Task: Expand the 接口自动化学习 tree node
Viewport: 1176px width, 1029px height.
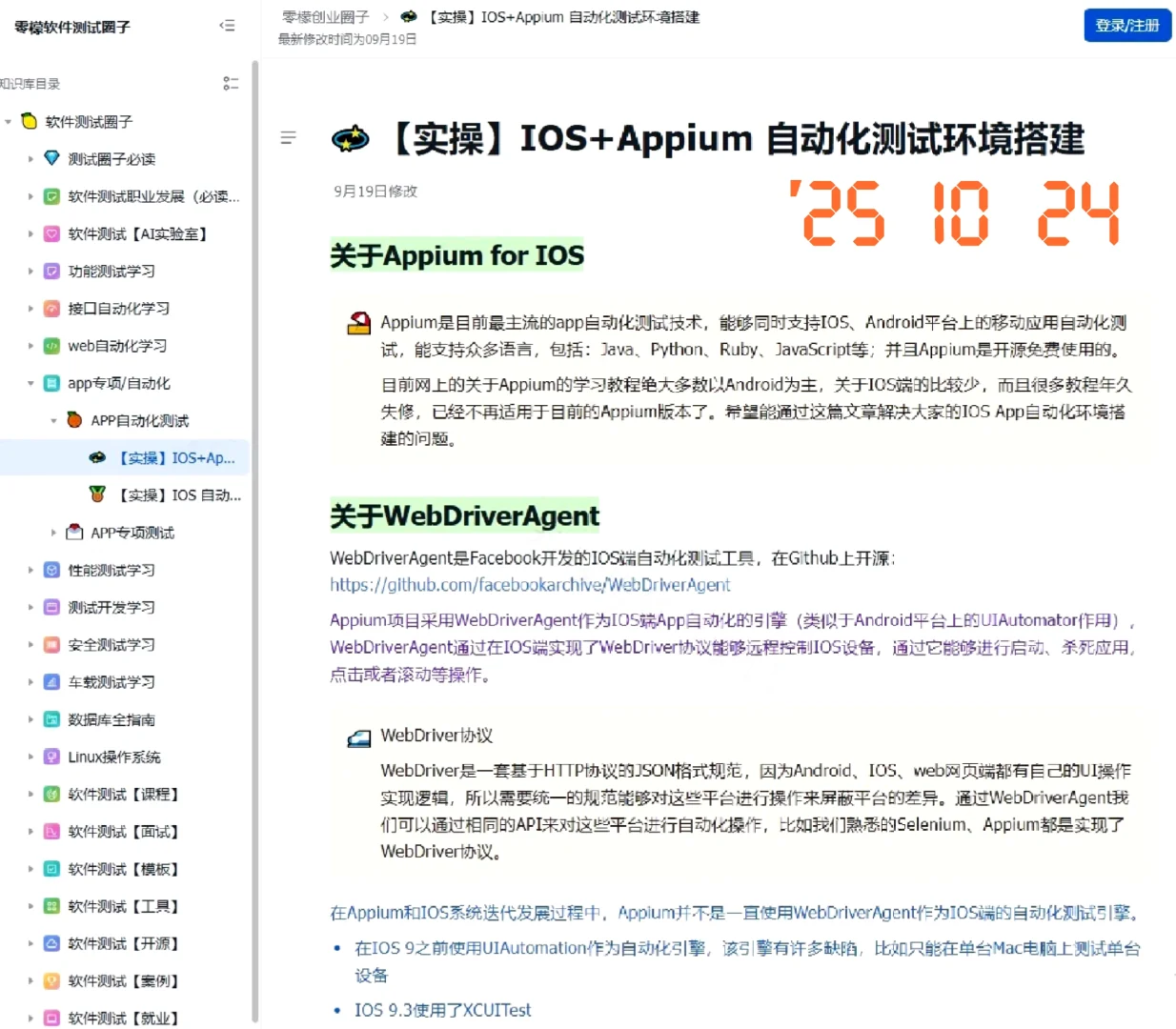Action: (x=30, y=309)
